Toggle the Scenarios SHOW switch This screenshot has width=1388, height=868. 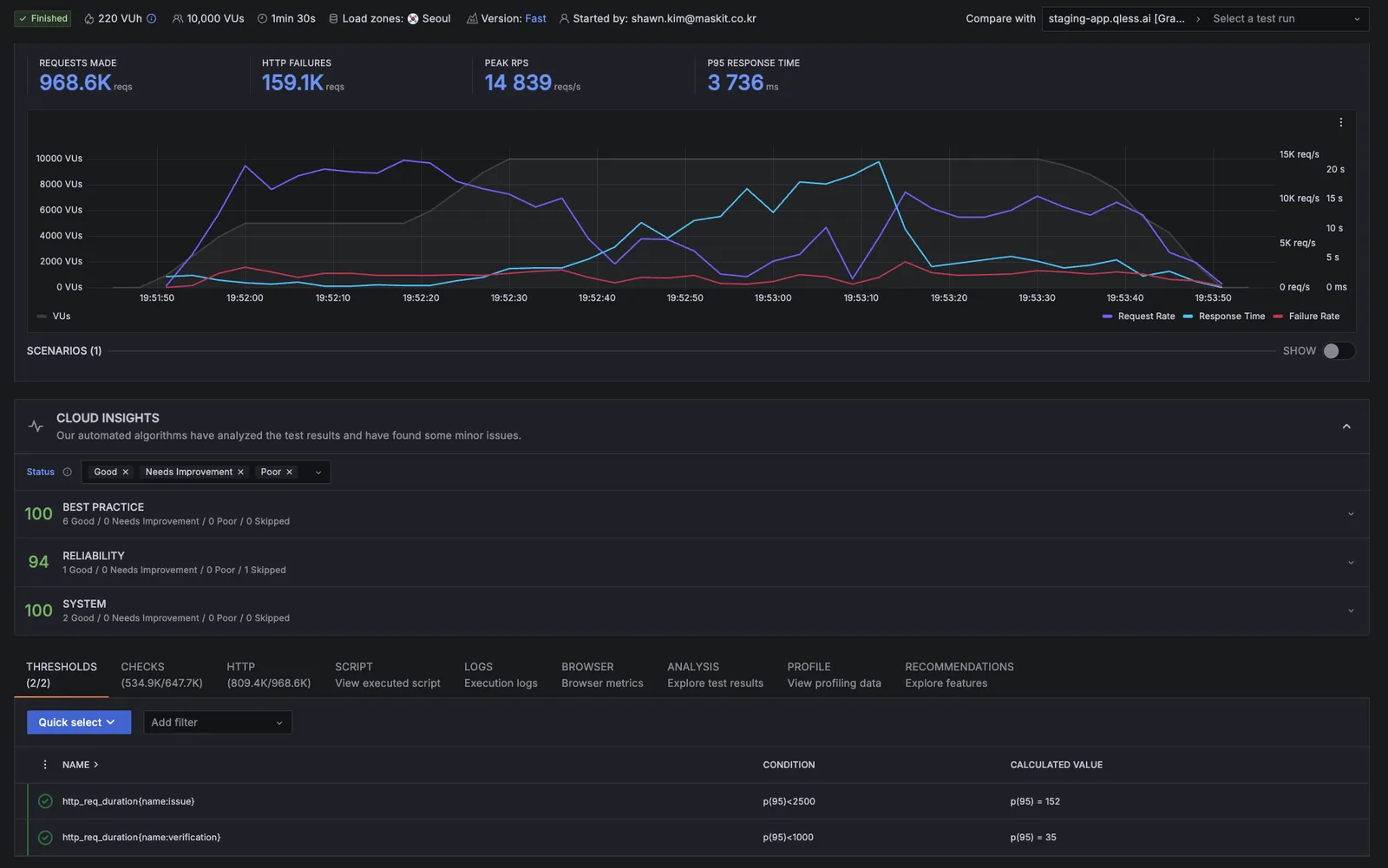tap(1339, 351)
